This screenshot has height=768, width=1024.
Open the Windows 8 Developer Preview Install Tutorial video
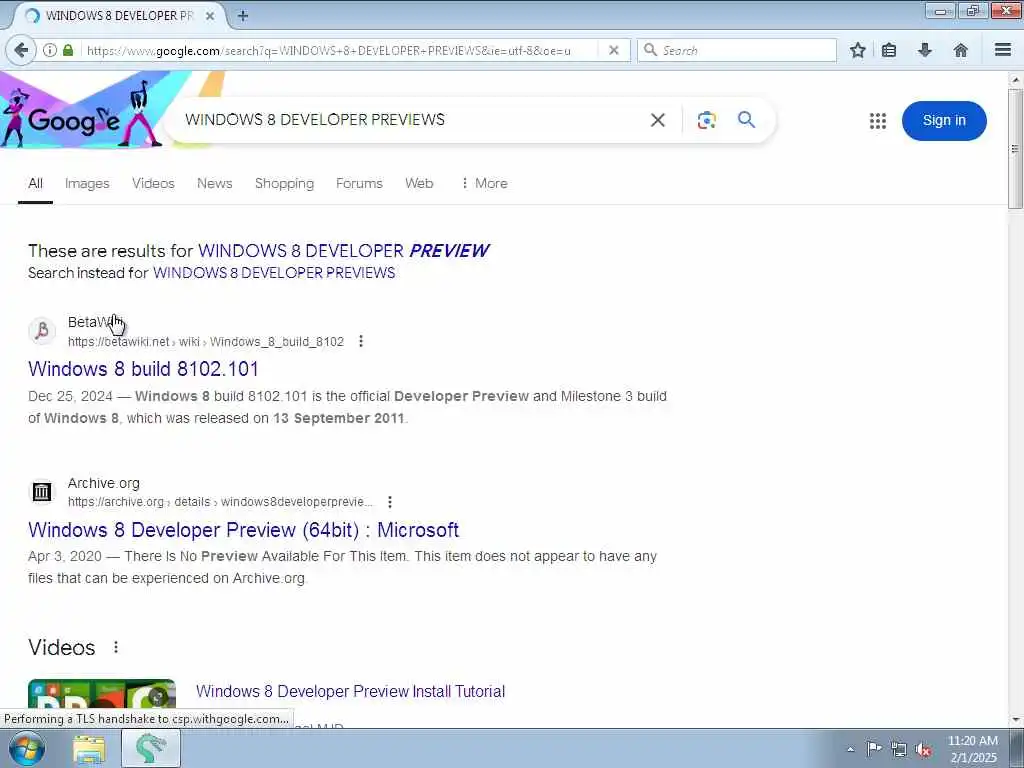pos(350,692)
